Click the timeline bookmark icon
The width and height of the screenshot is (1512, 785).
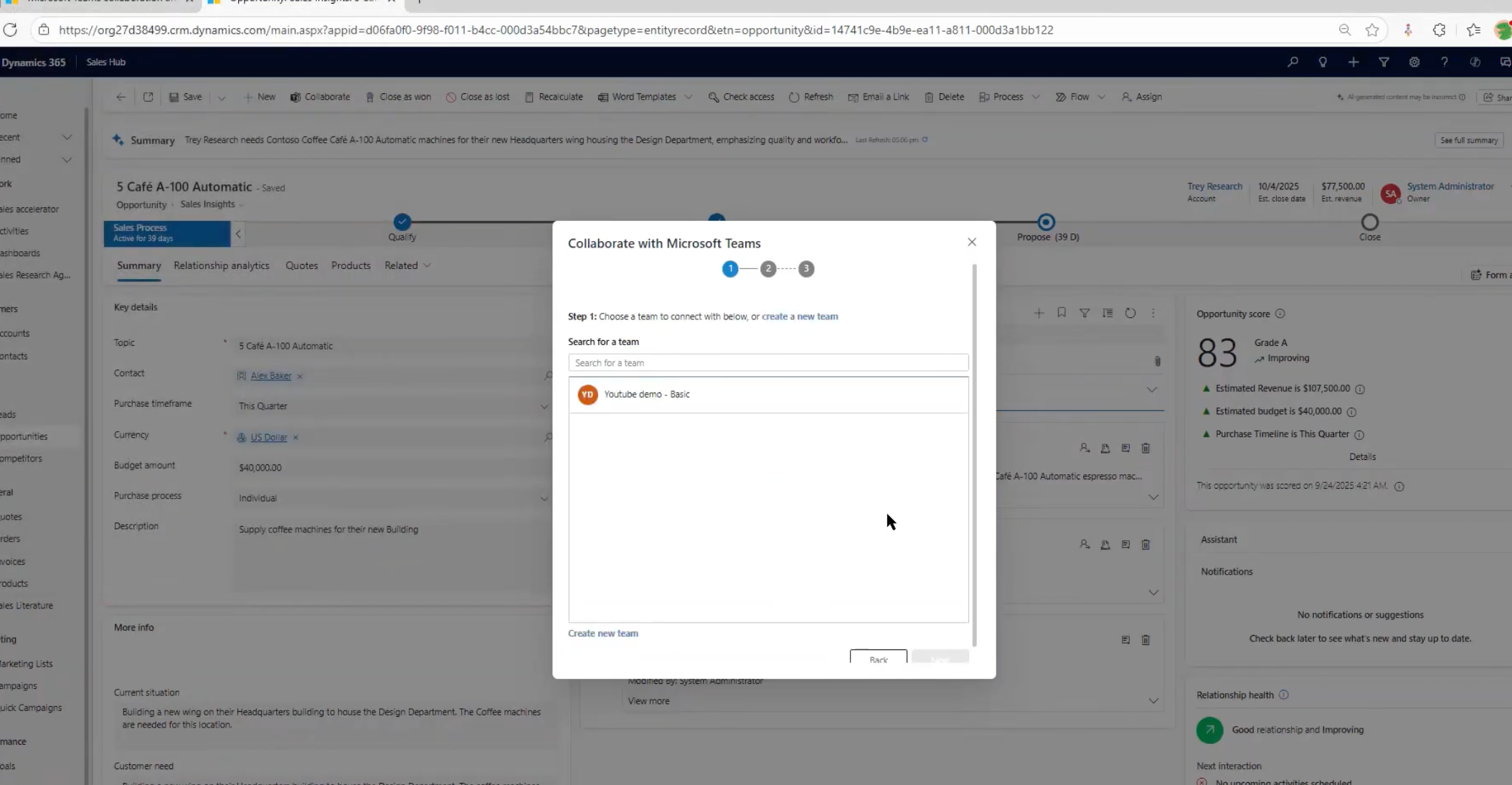tap(1062, 313)
